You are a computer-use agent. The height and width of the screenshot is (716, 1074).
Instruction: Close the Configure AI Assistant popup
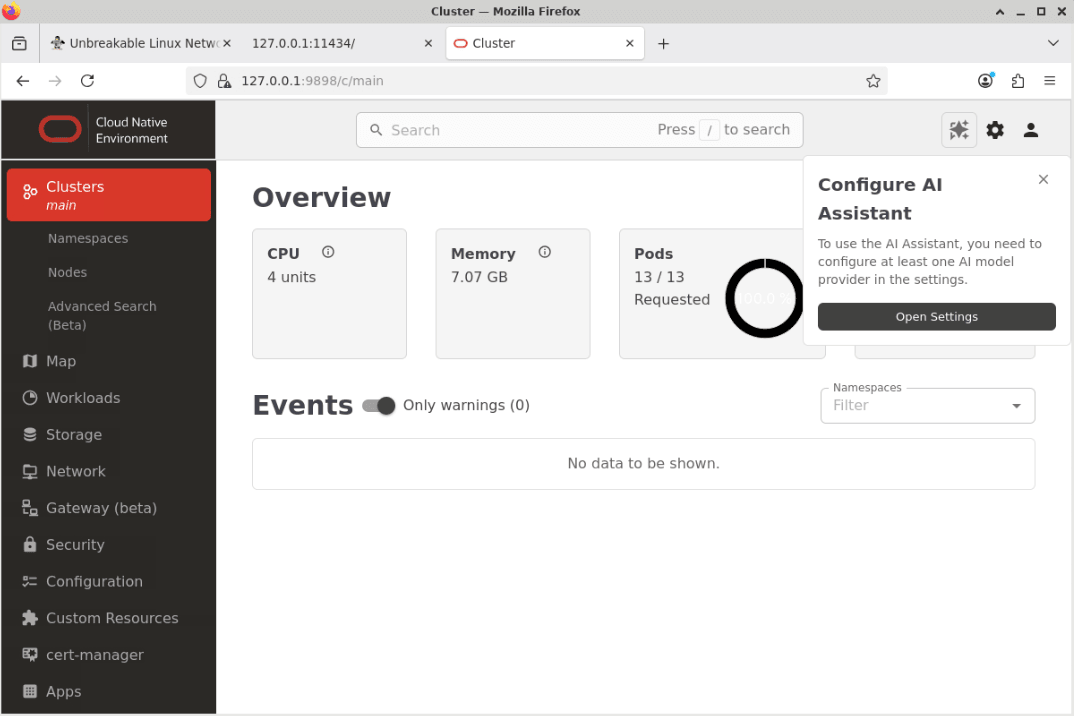click(x=1043, y=179)
